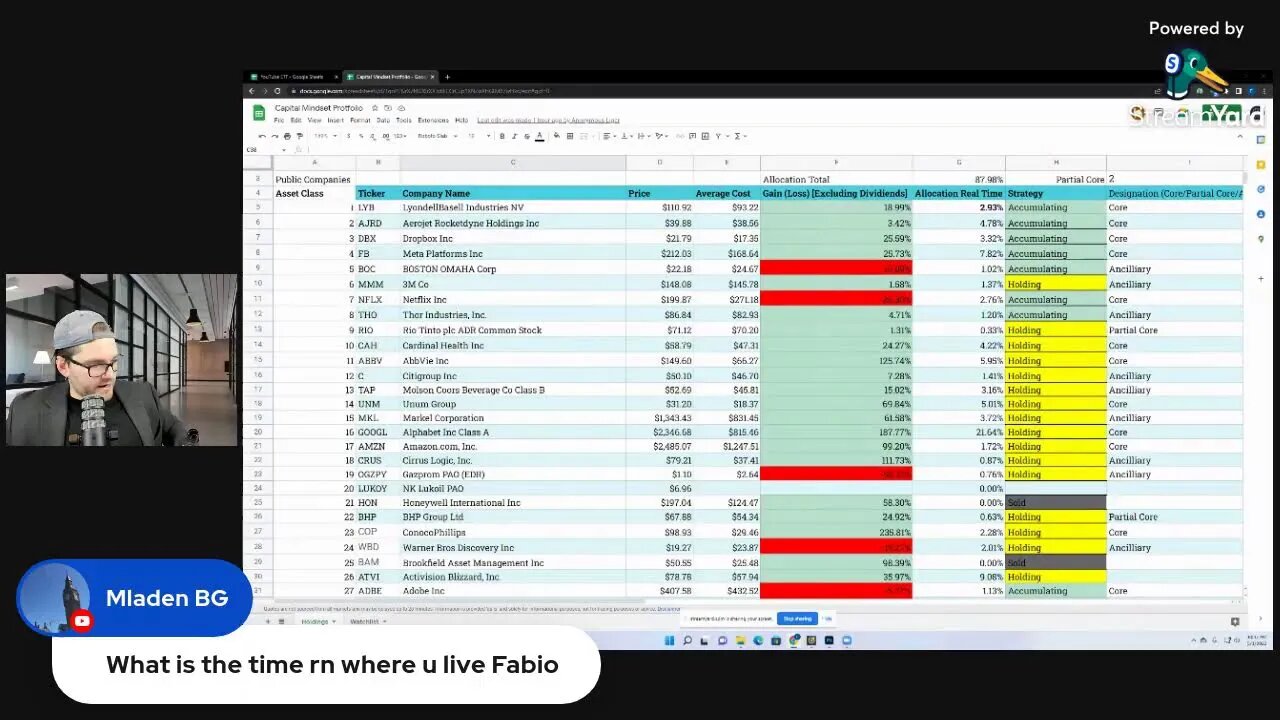Click the move document folder icon

[x=388, y=108]
